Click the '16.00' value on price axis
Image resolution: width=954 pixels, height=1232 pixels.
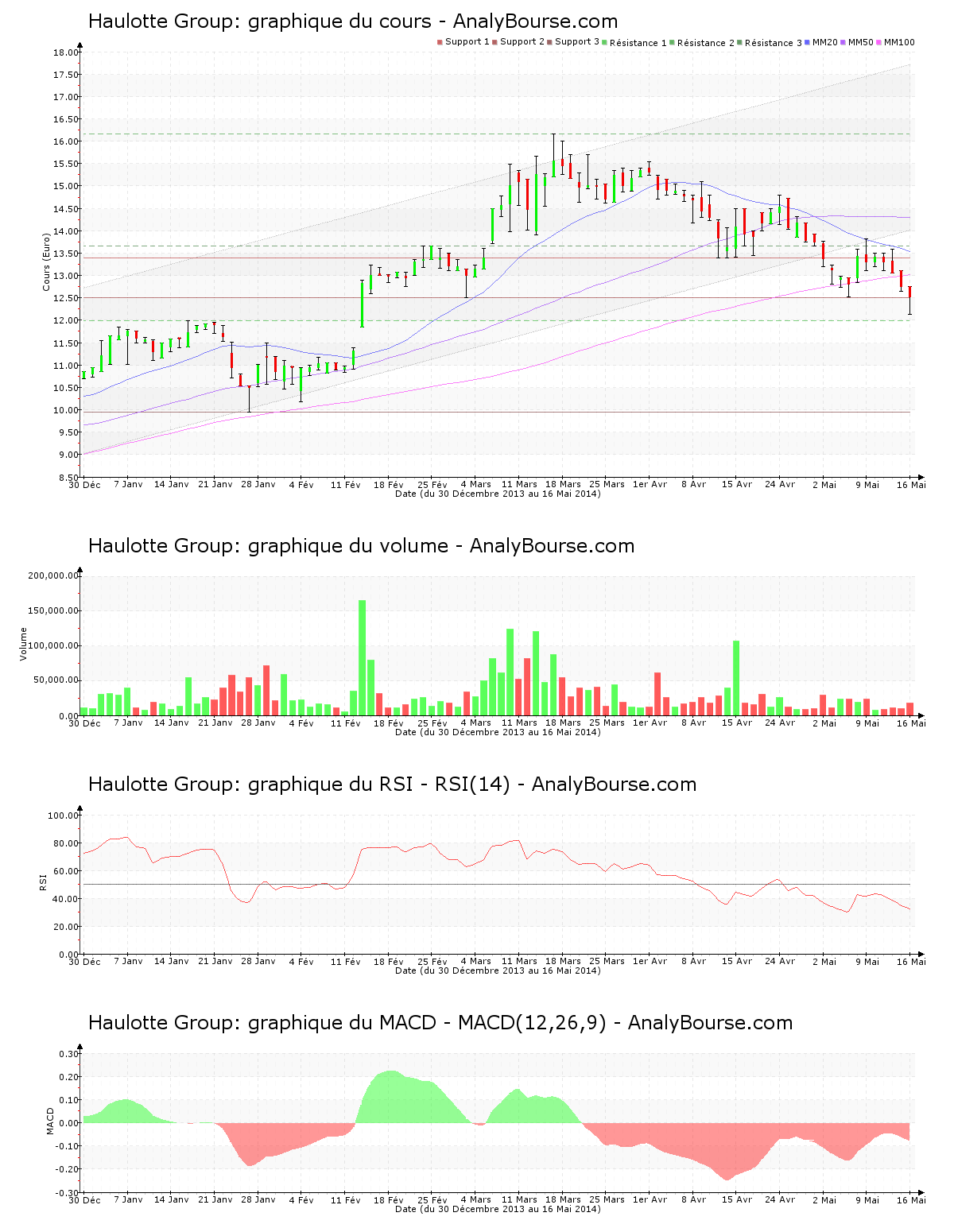(x=67, y=141)
